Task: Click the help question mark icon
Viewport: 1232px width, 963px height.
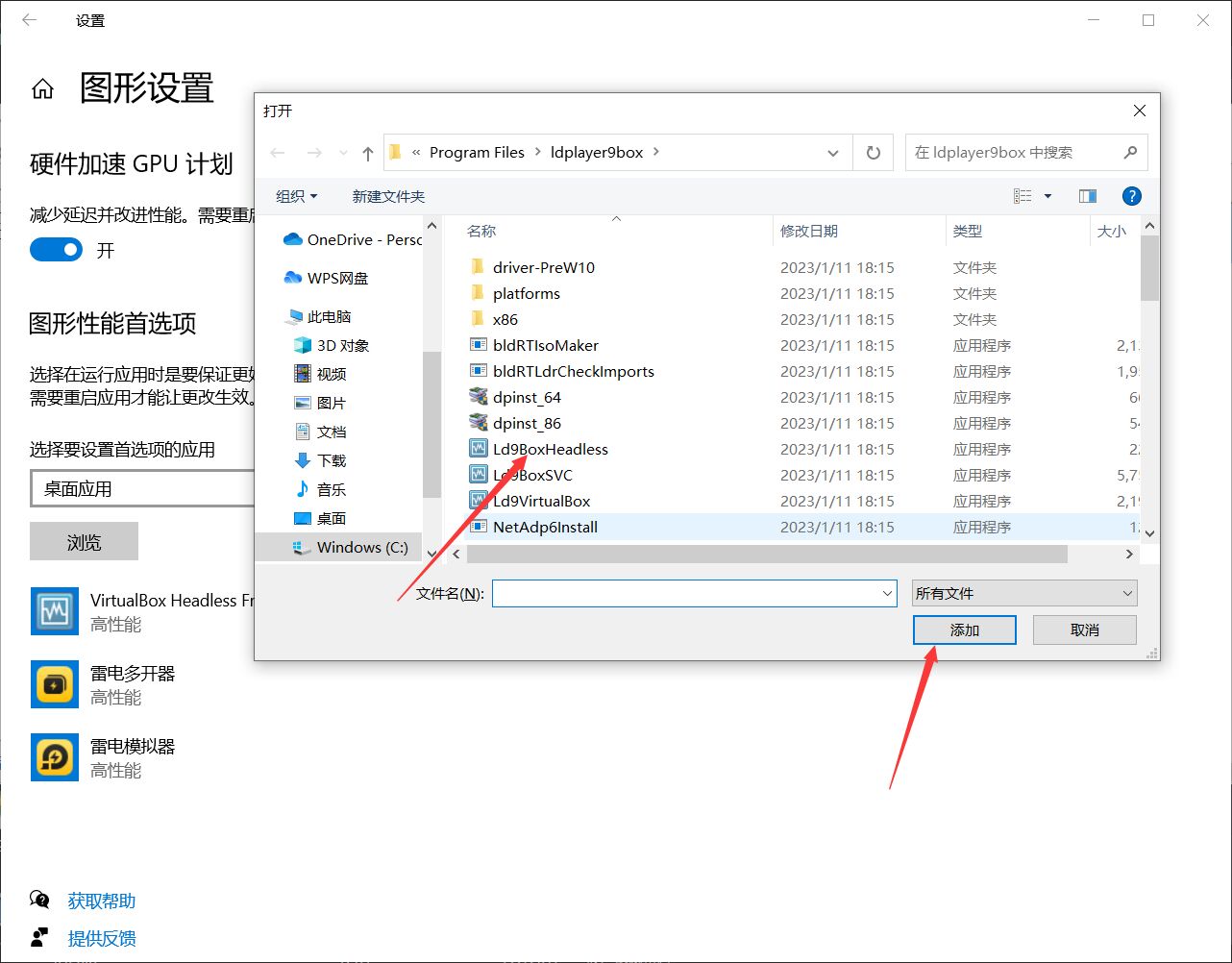Action: tap(1132, 196)
